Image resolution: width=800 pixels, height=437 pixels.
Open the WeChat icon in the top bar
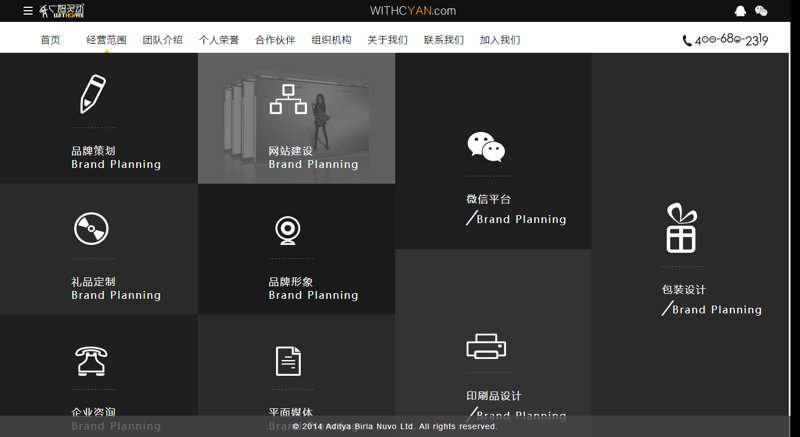[761, 11]
